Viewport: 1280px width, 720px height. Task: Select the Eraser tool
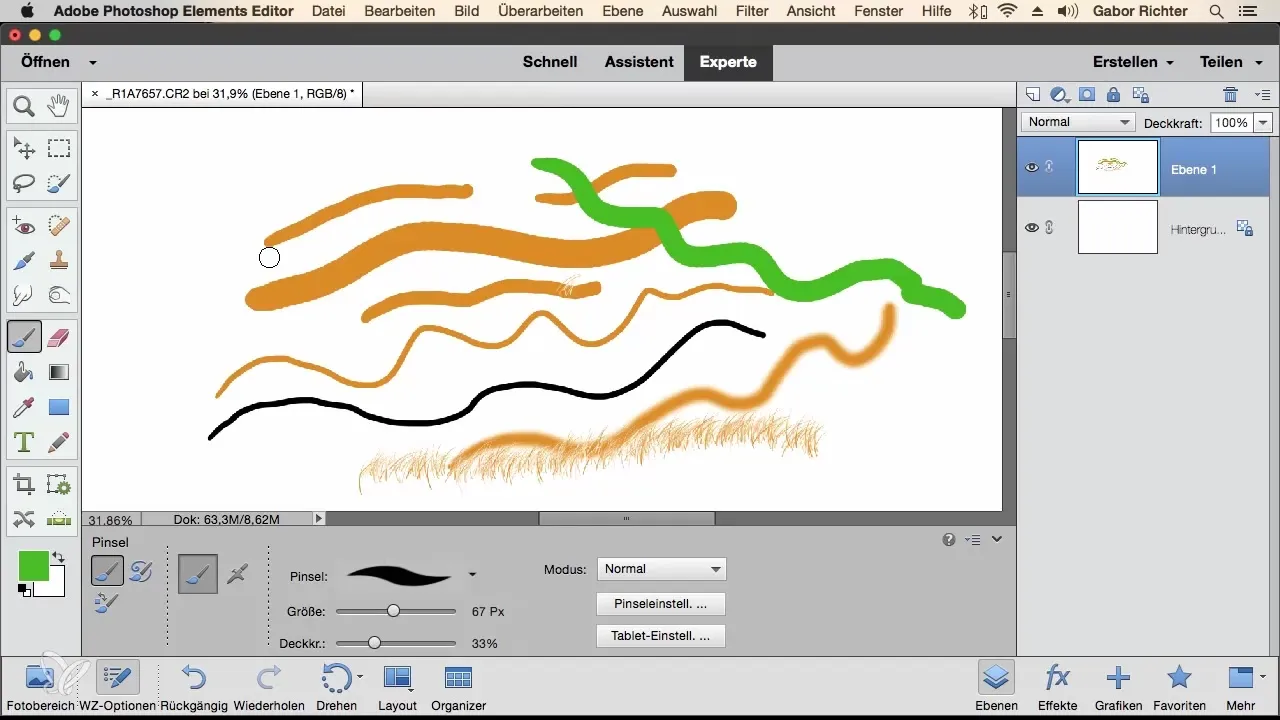pos(59,338)
